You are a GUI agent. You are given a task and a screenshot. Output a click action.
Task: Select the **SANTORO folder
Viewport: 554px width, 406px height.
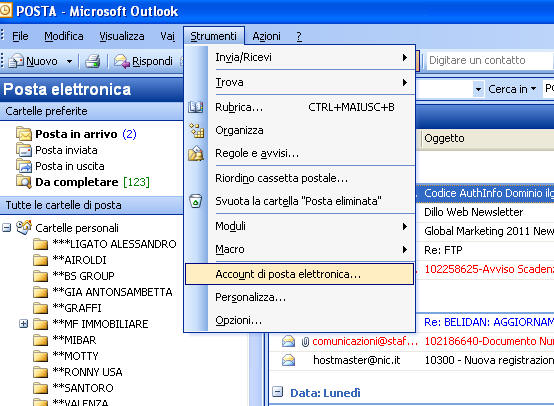click(83, 388)
